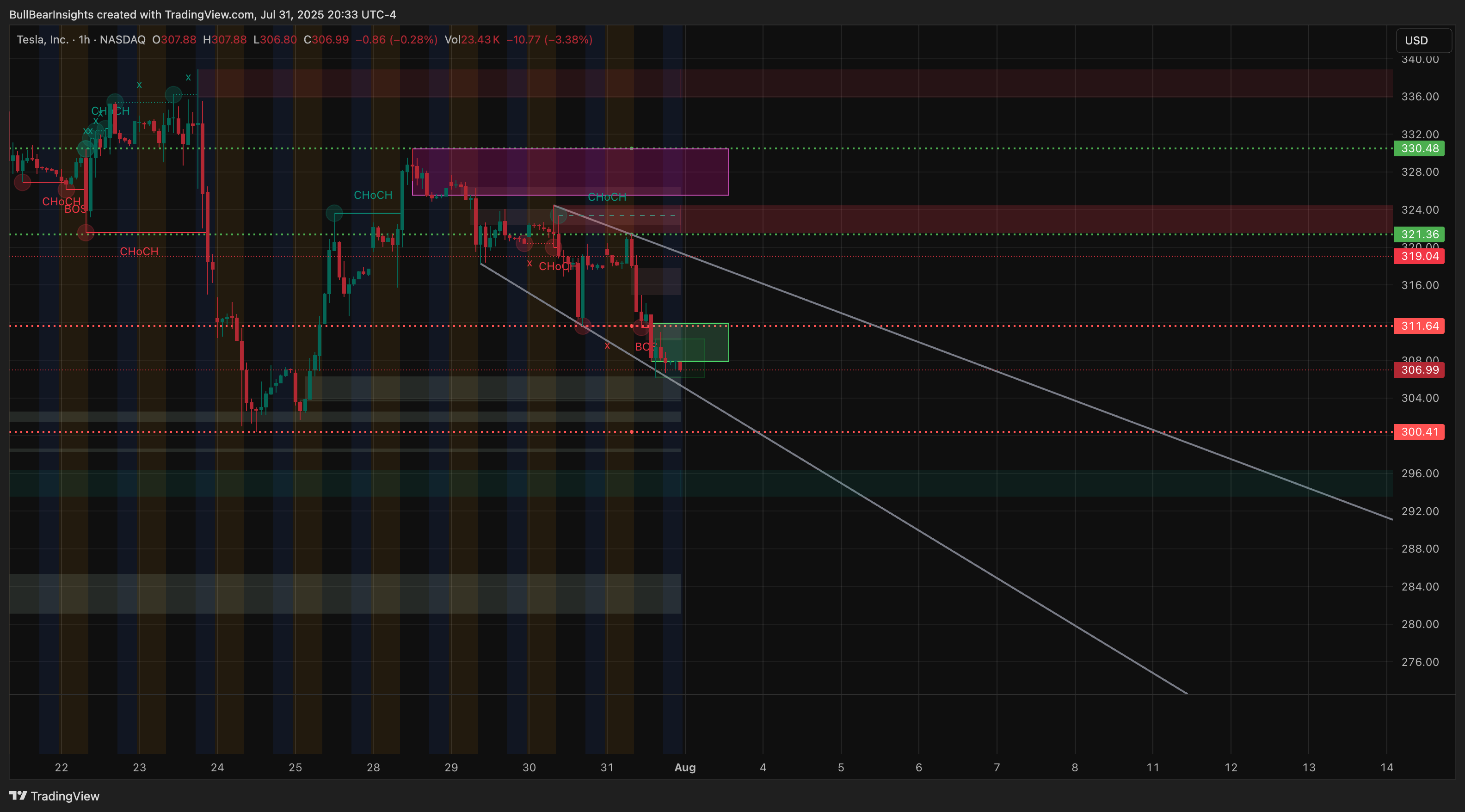Click the 316.00 price axis tick
The image size is (1465, 812).
1420,285
